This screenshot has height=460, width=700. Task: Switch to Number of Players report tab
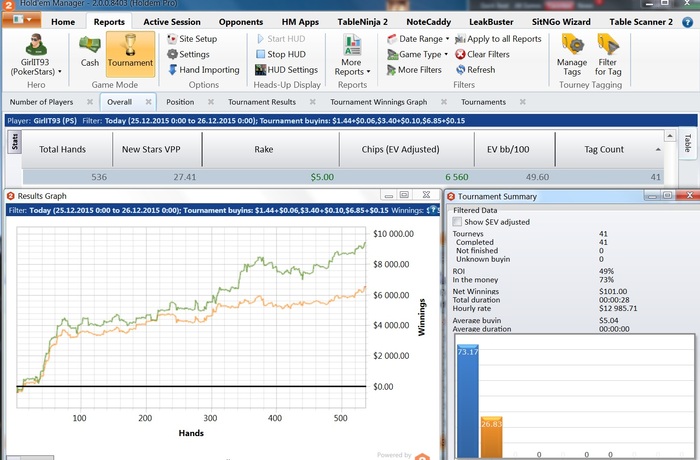[42, 102]
